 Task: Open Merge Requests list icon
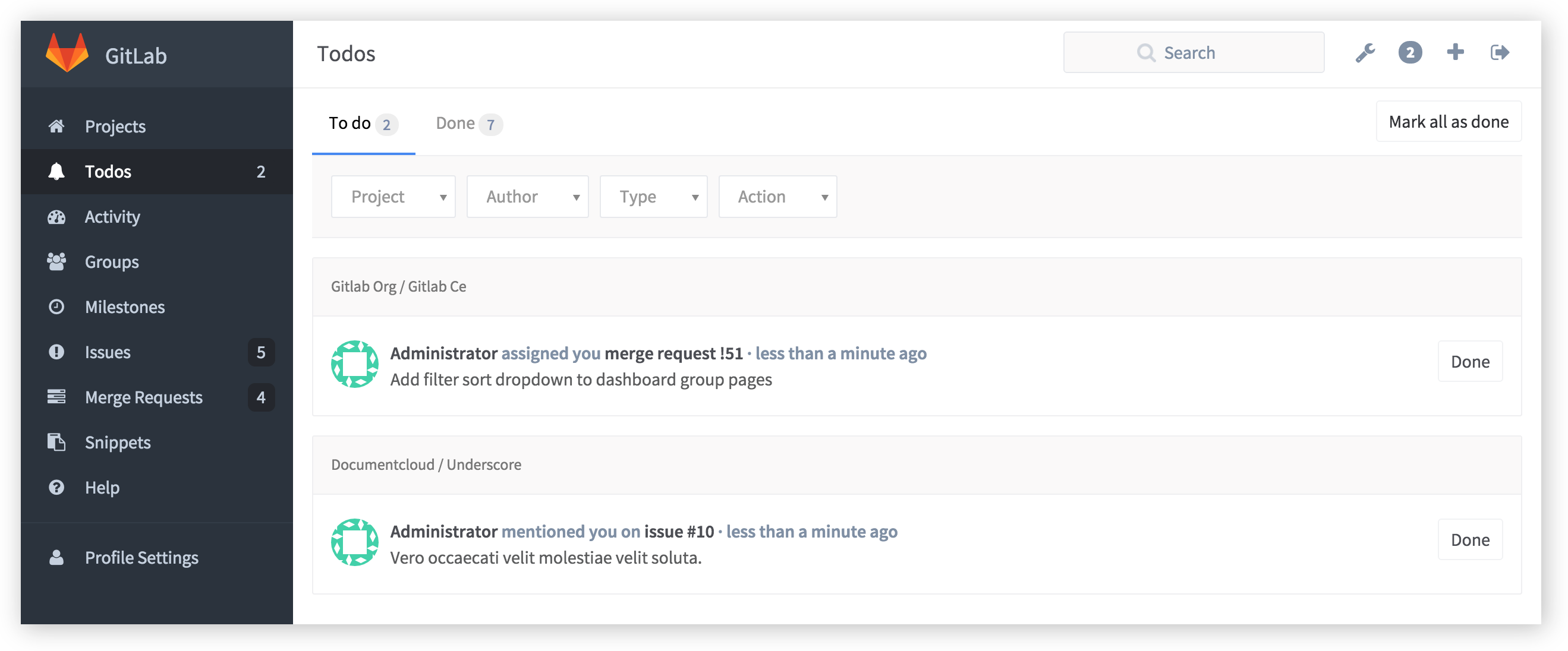click(56, 396)
